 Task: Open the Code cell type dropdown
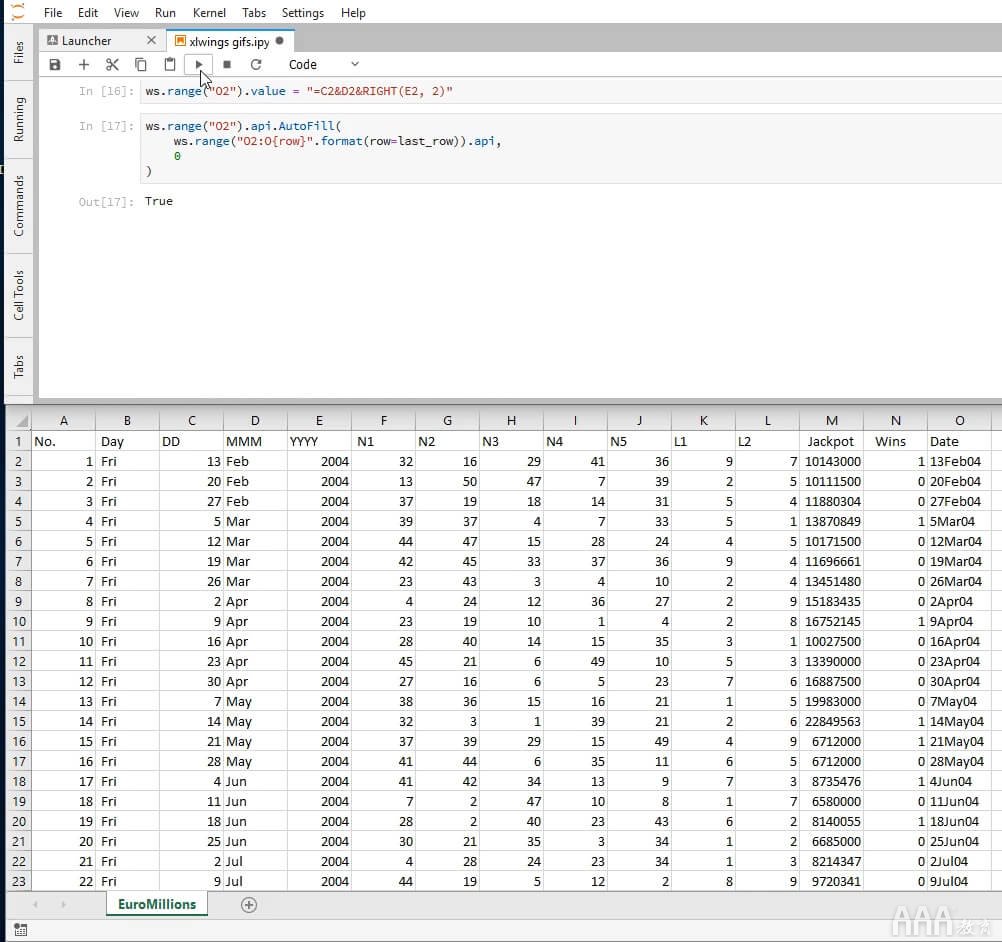(x=323, y=65)
